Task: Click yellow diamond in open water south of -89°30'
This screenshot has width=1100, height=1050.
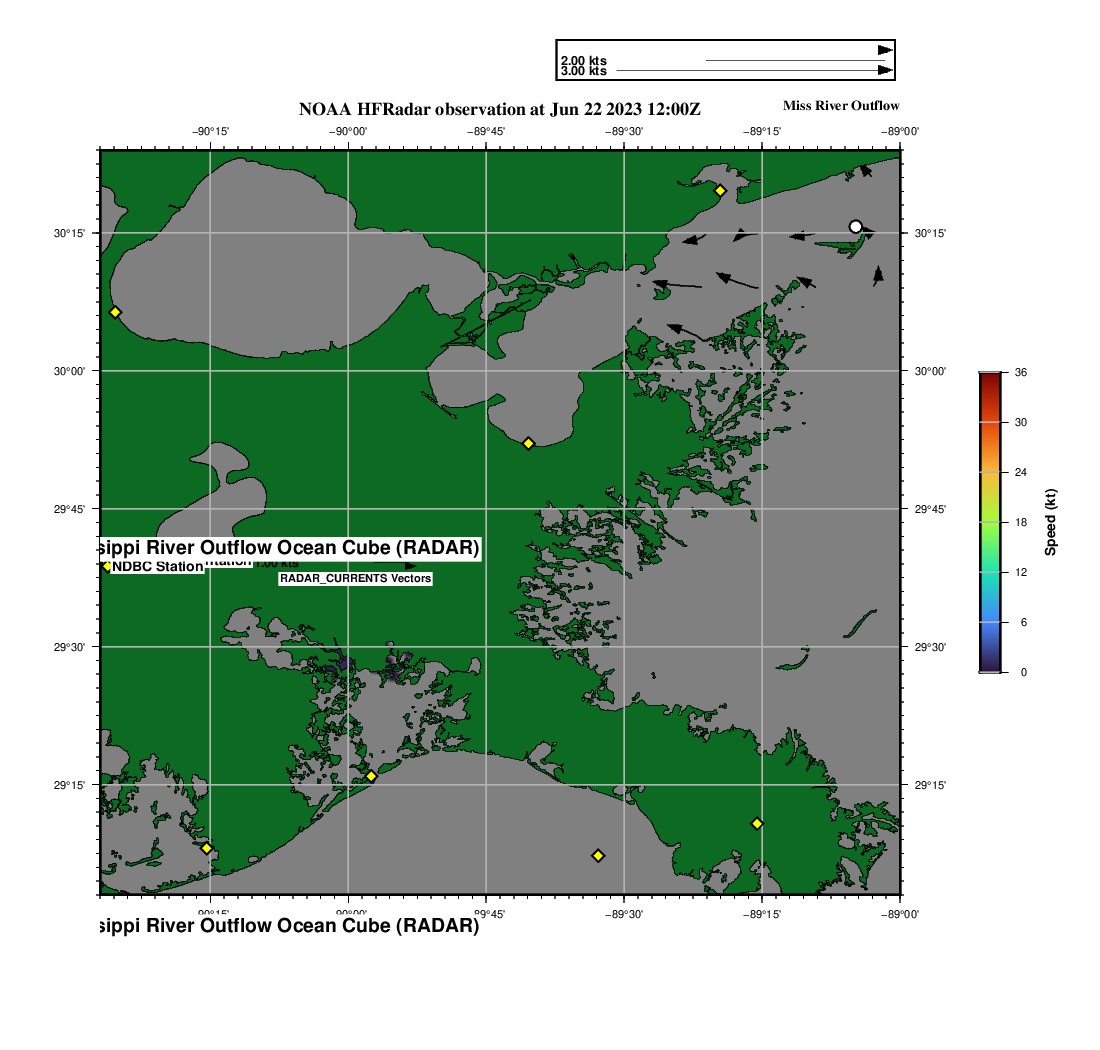Action: 598,855
